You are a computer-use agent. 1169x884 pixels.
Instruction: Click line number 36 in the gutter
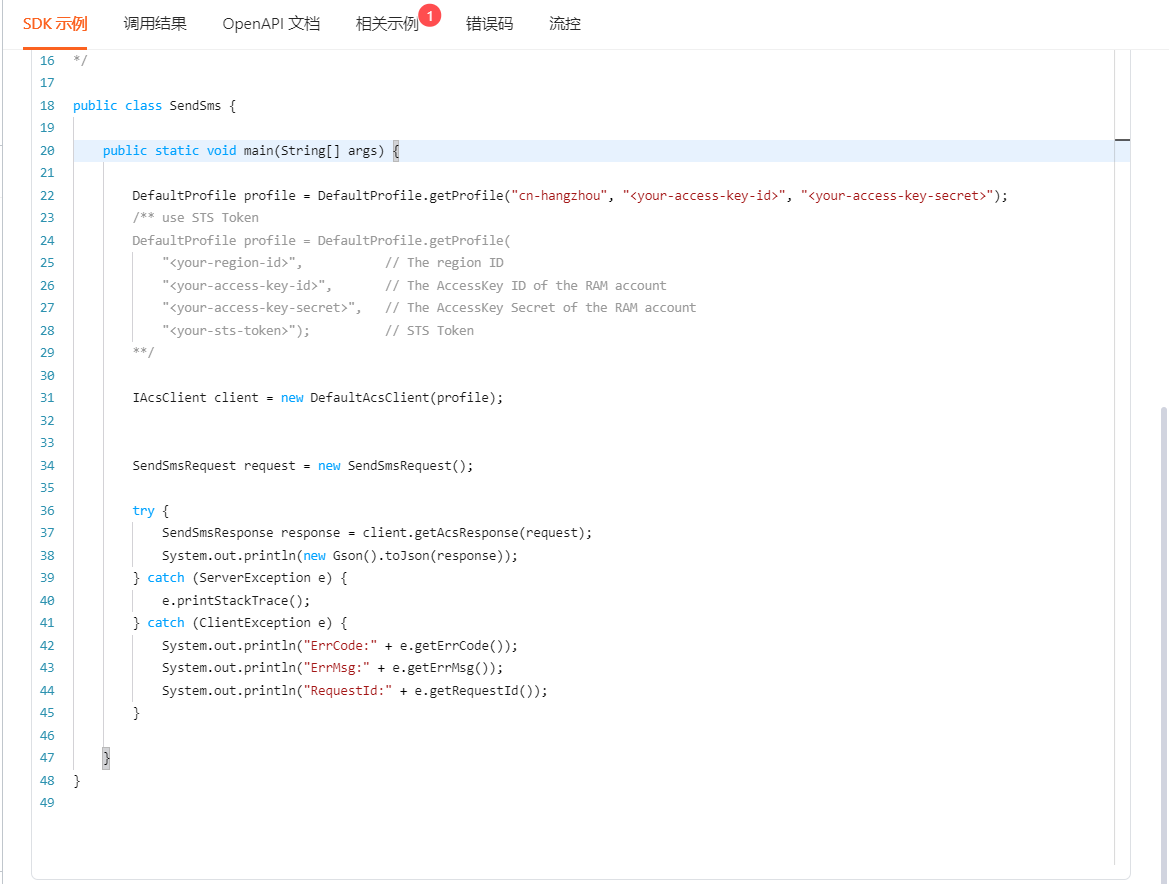[47, 511]
